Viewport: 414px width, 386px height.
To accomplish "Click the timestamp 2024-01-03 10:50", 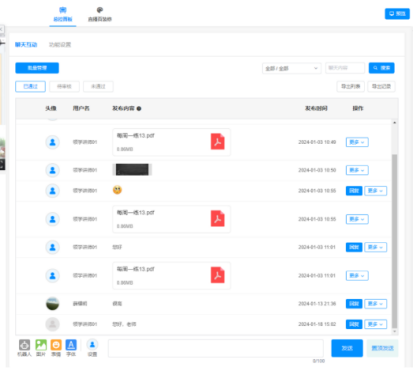I will coord(317,170).
